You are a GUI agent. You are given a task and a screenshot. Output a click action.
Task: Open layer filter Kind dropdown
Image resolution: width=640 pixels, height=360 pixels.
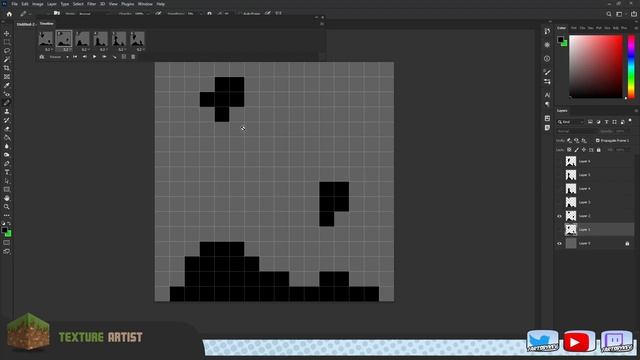(x=571, y=122)
